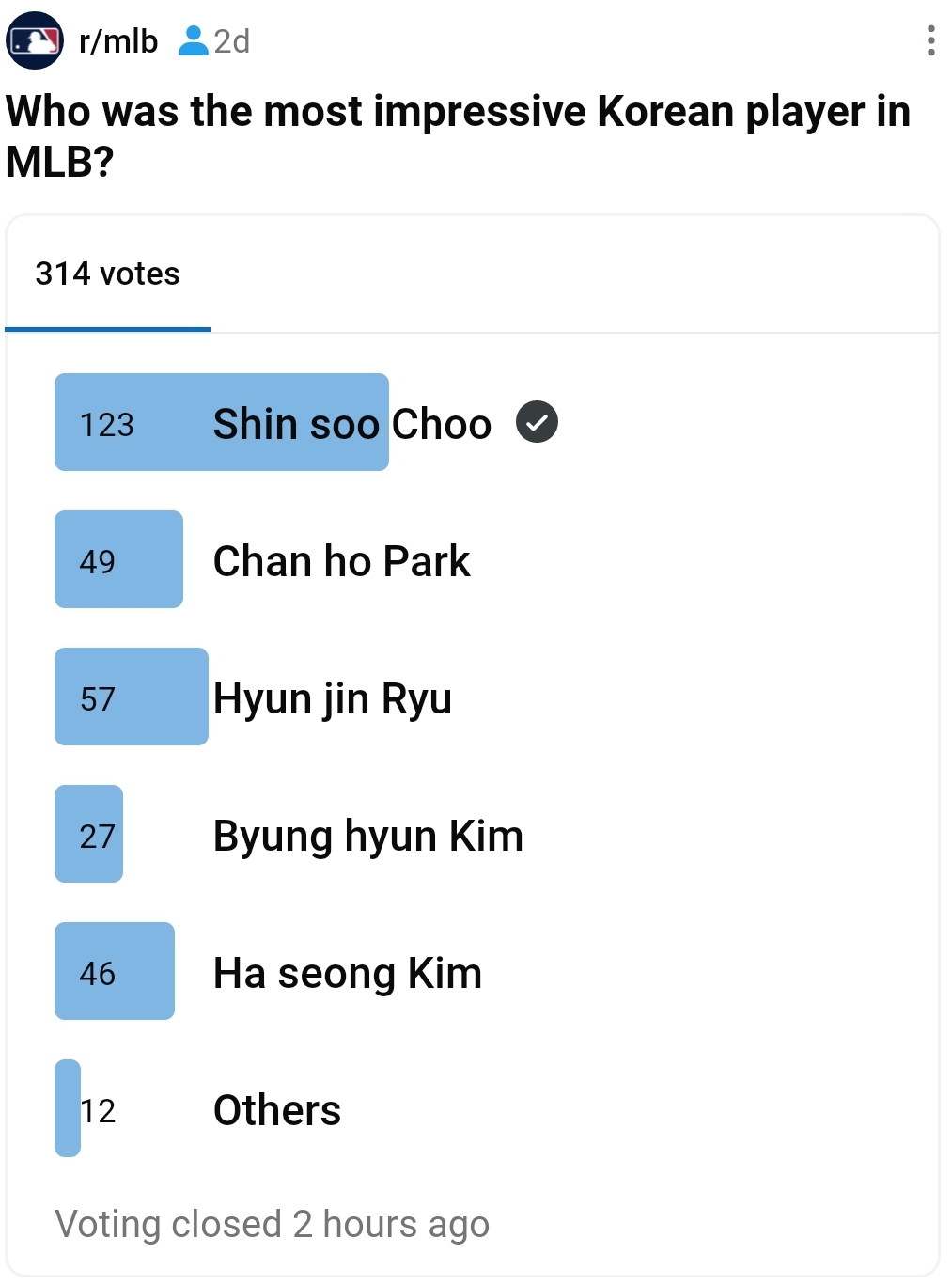This screenshot has height=1285, width=952.
Task: Click the 57 votes result bar
Action: (131, 697)
